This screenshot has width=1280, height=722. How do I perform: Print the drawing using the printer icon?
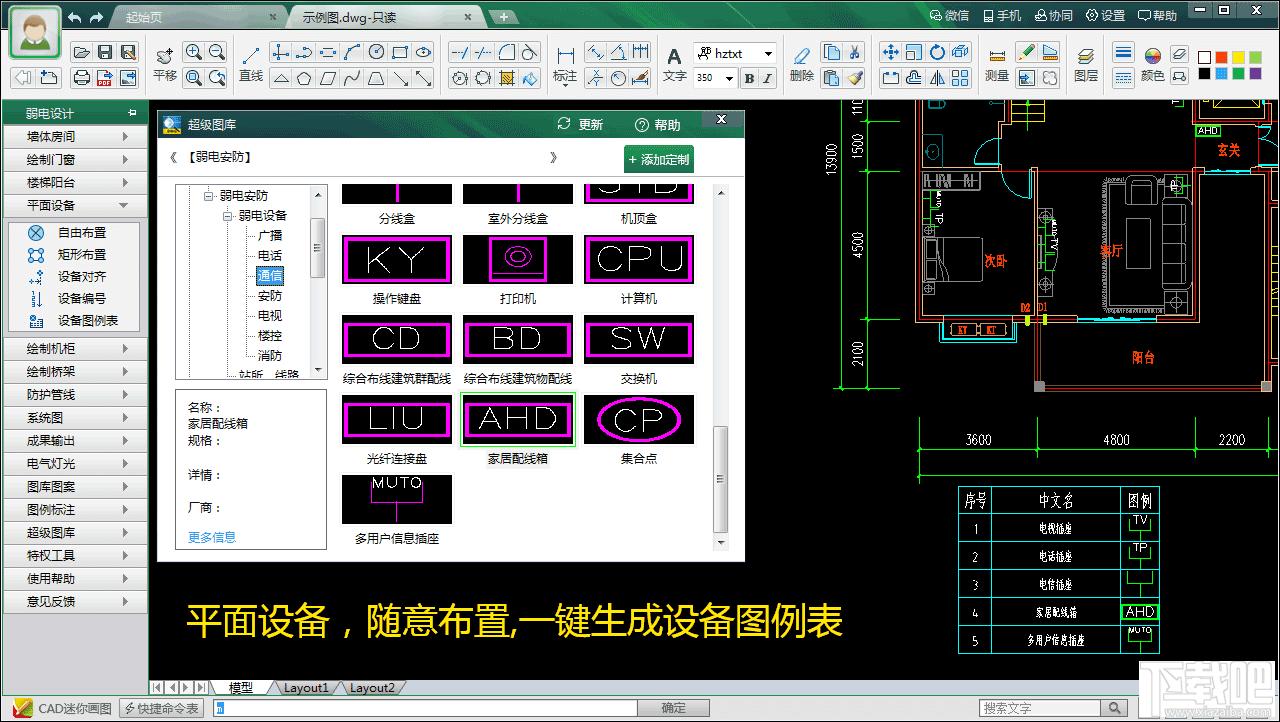(81, 77)
